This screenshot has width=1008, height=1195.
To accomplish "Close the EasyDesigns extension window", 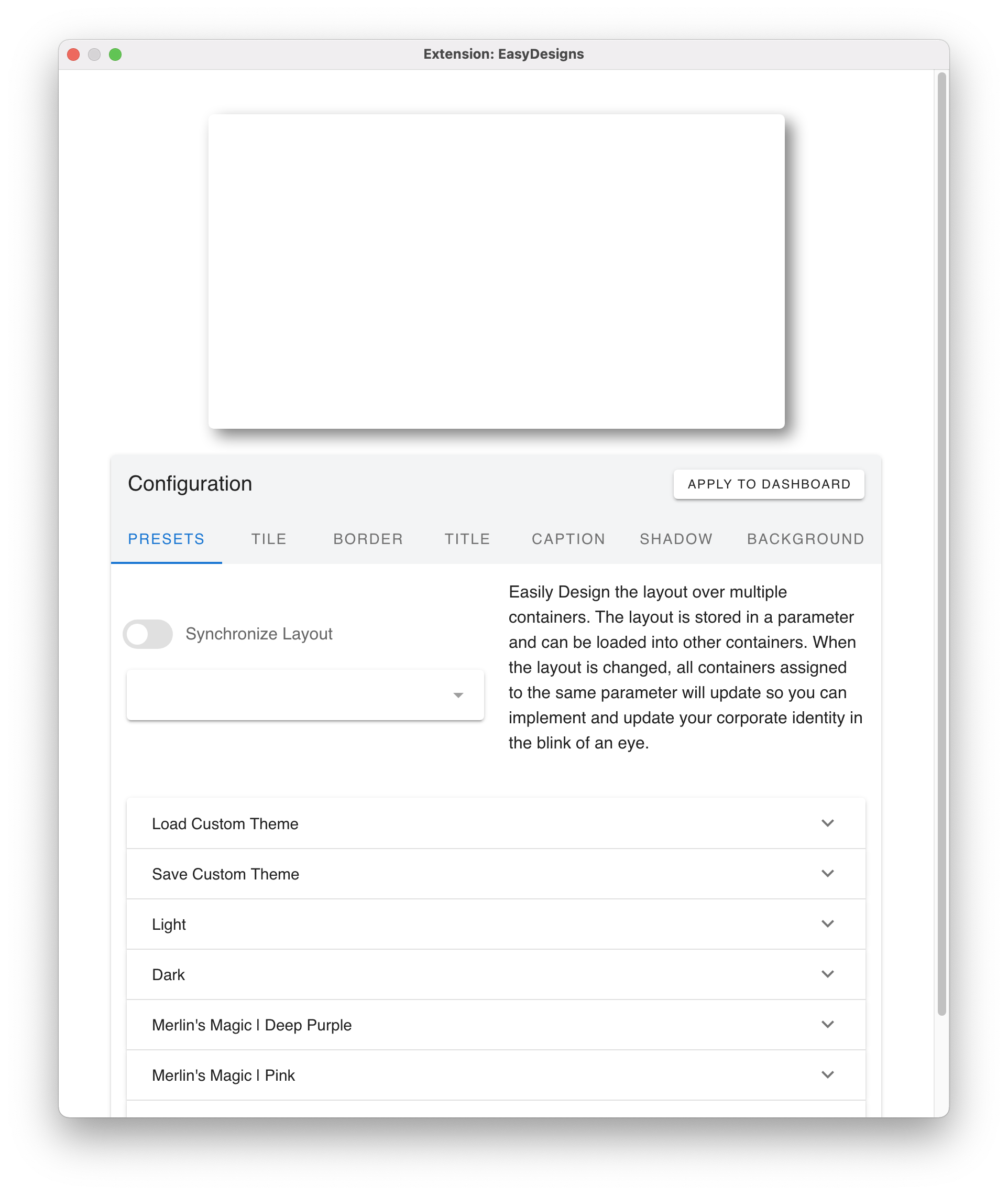I will 74,55.
